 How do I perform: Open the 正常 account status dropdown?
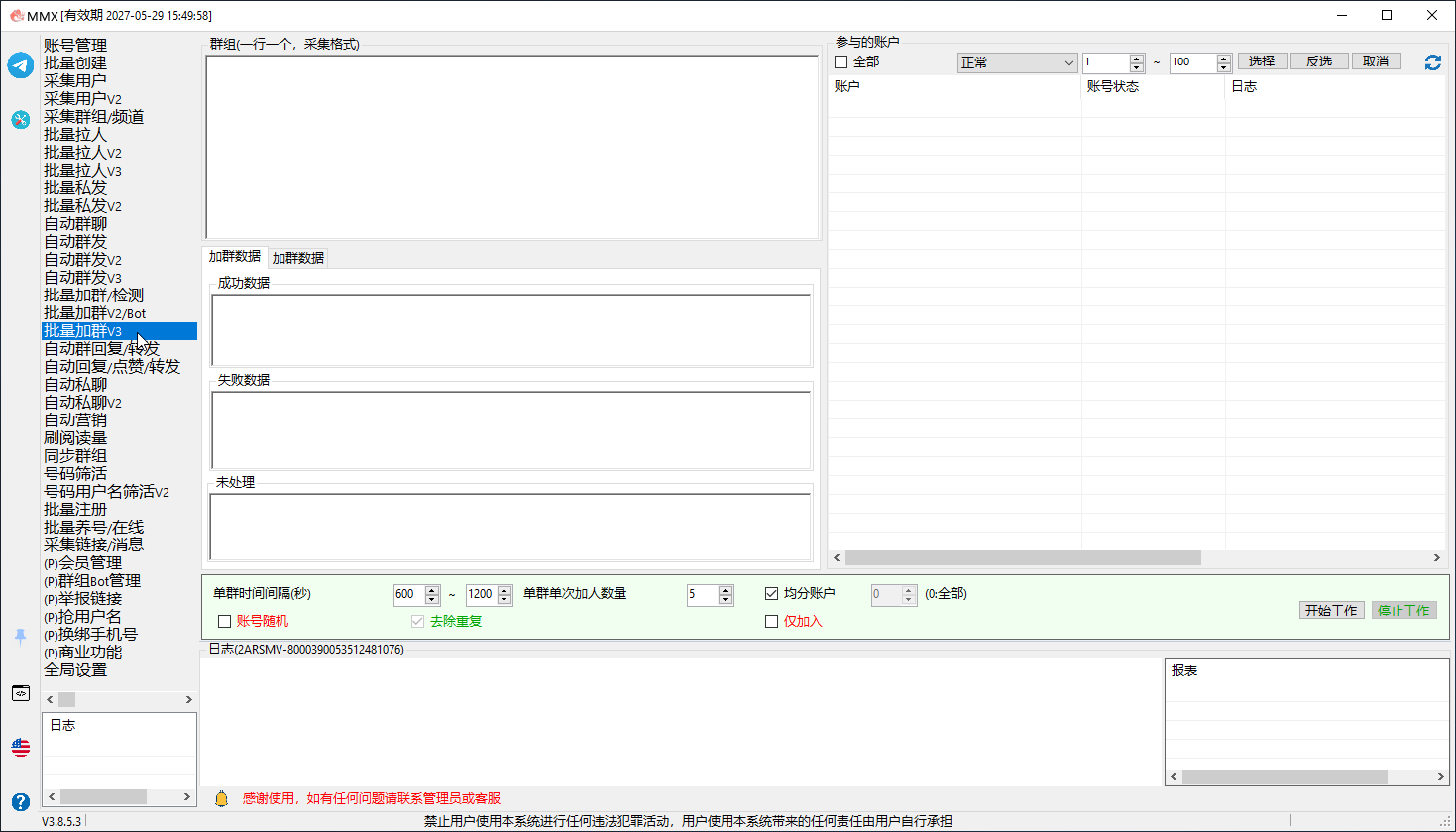pyautogui.click(x=1017, y=62)
